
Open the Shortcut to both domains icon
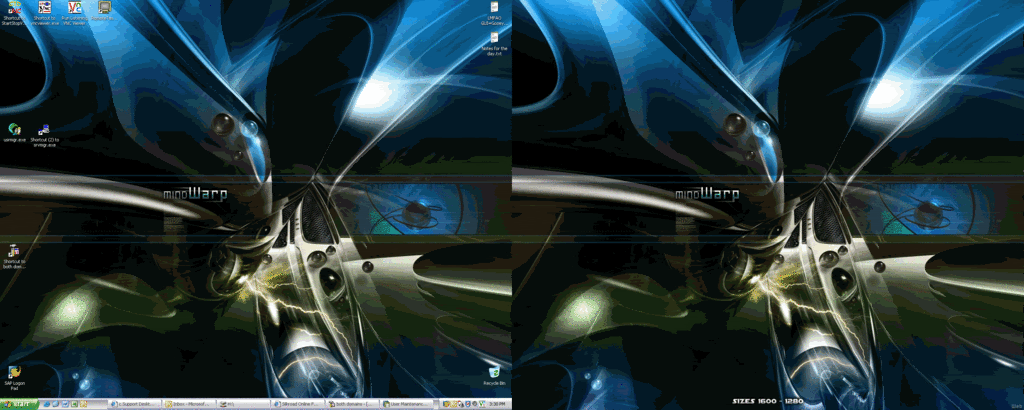point(14,255)
